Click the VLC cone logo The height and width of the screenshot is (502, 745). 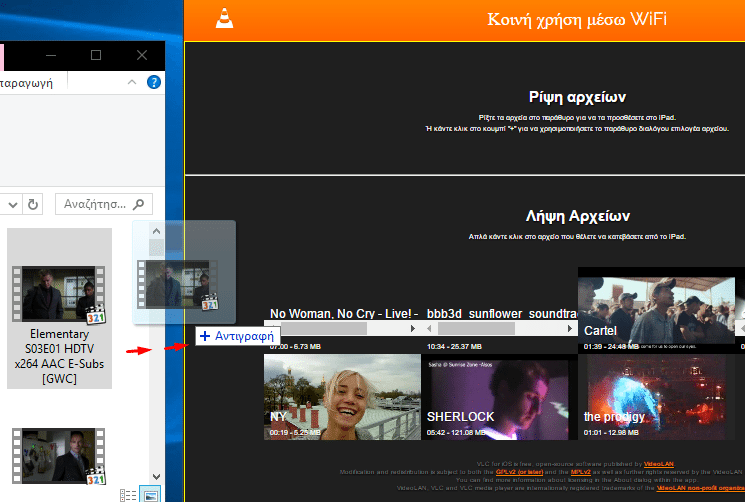point(224,19)
